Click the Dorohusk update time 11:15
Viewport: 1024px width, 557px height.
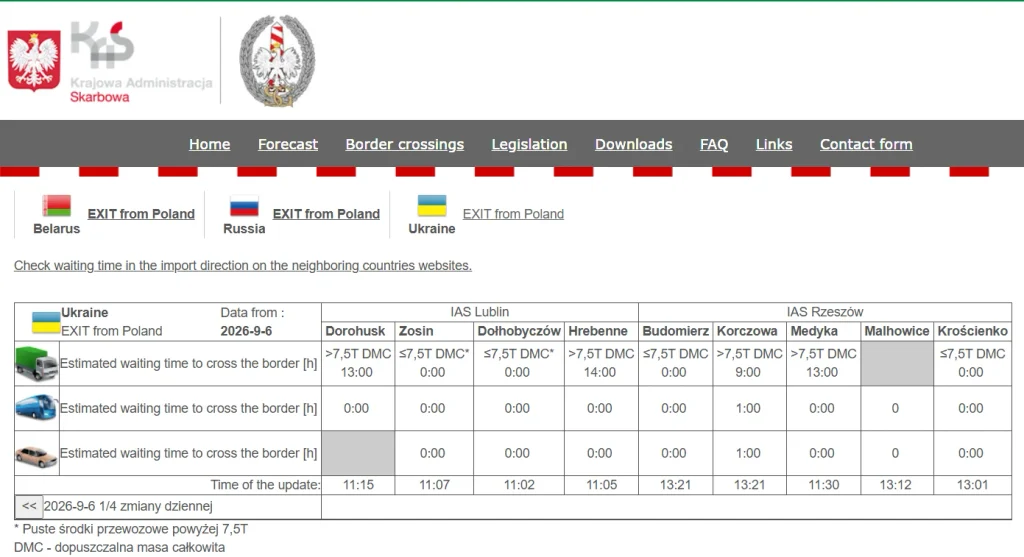click(x=359, y=485)
